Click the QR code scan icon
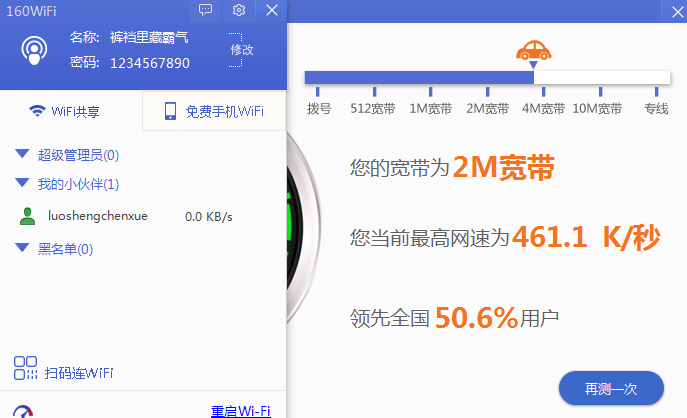The height and width of the screenshot is (418, 687). (26, 368)
